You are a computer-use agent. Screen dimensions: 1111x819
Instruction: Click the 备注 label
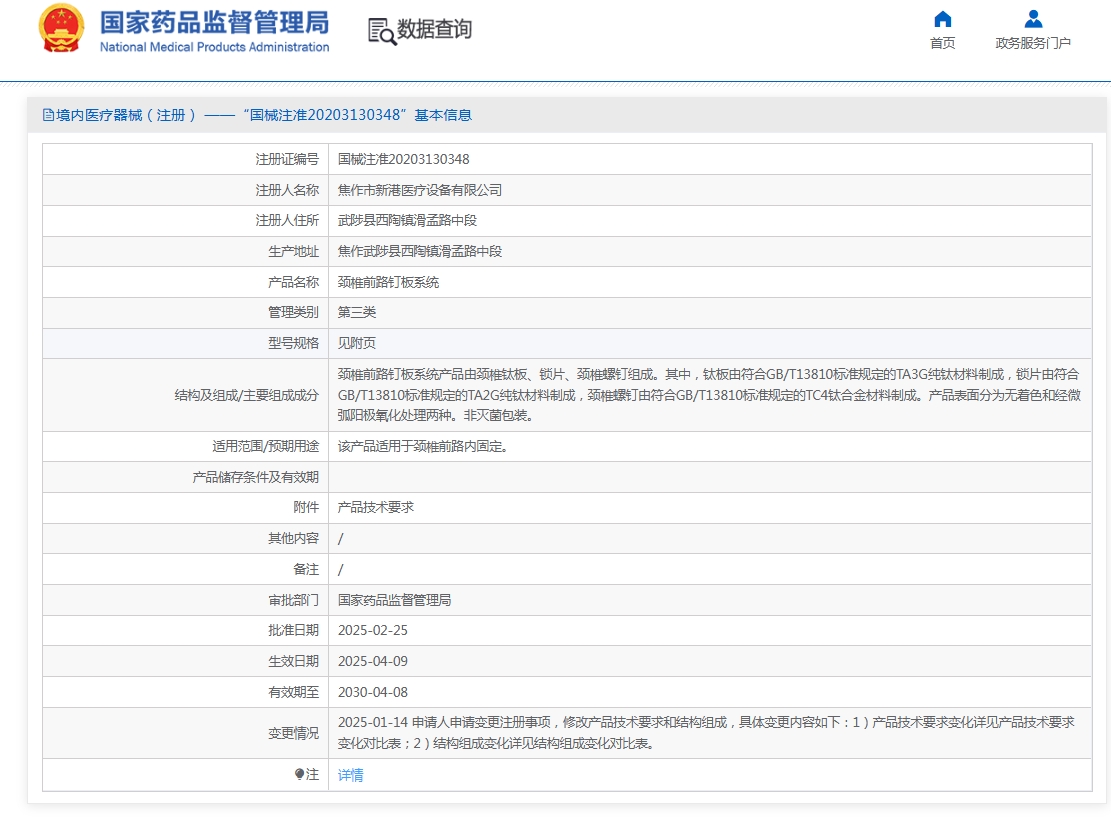[x=306, y=569]
